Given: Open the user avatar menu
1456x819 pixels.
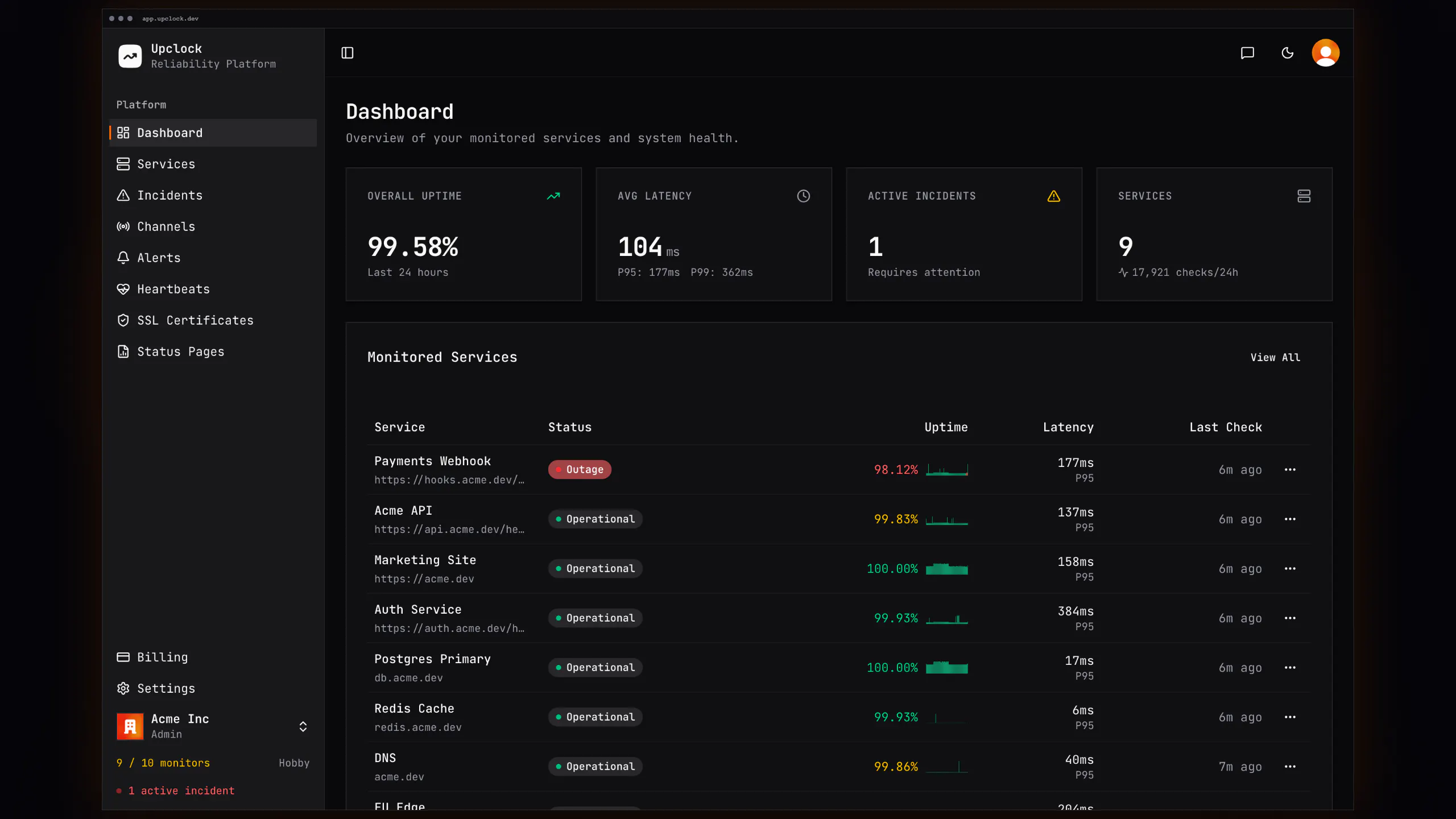Looking at the screenshot, I should 1325,53.
